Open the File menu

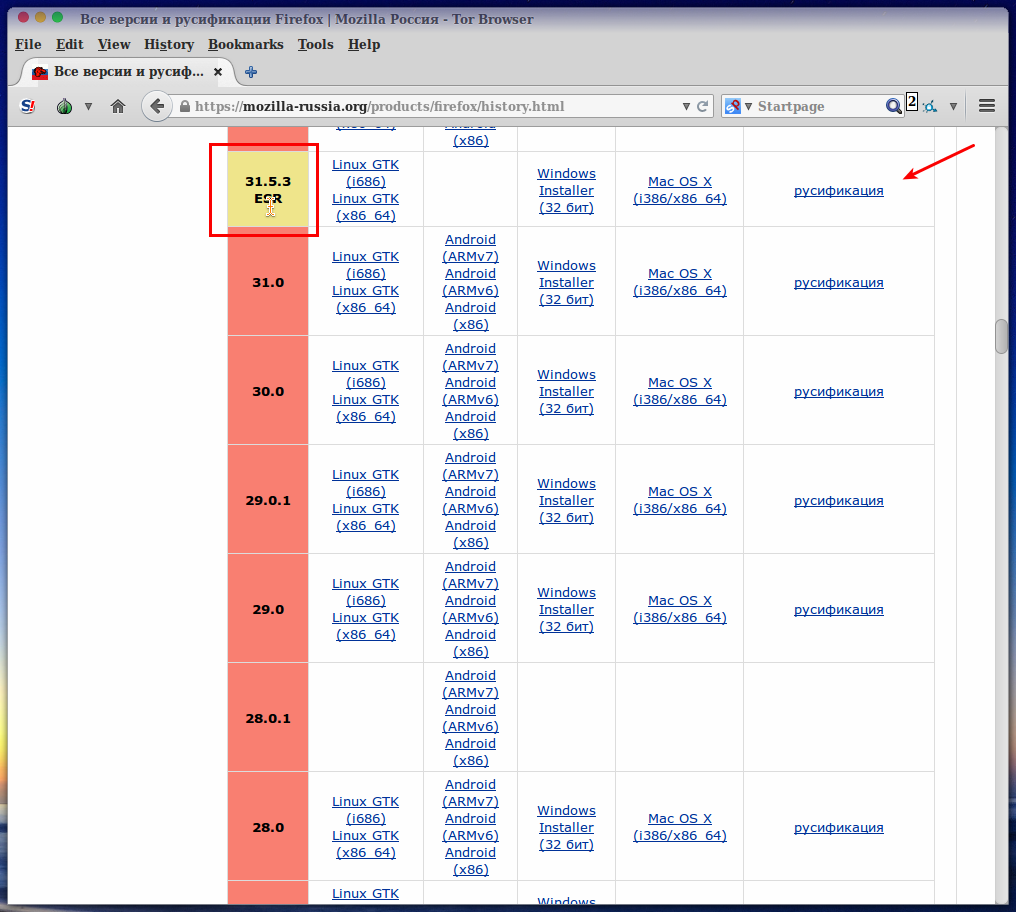[x=28, y=44]
